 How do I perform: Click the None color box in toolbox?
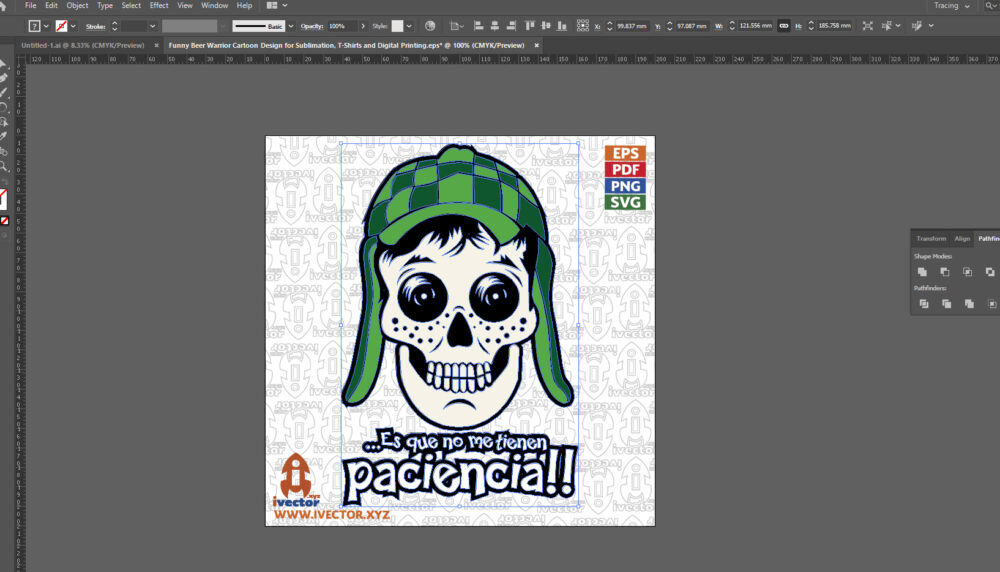coord(4,221)
